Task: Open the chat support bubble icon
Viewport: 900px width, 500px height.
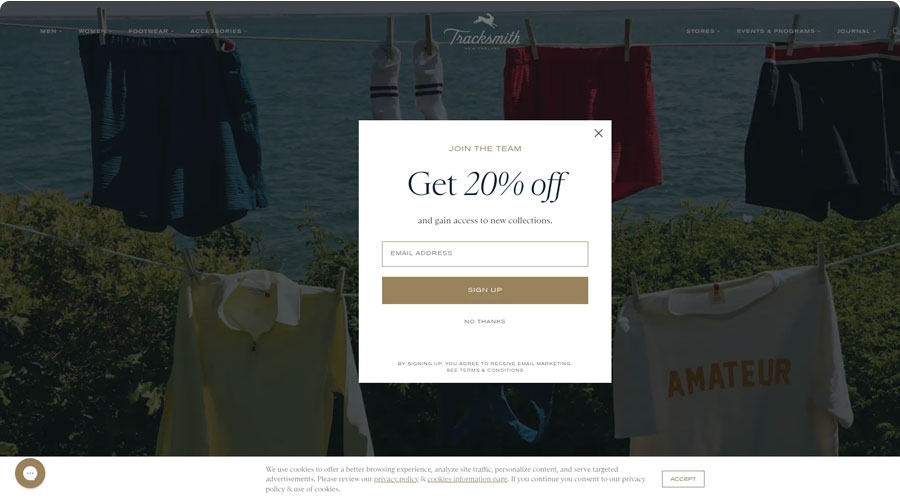Action: [30, 474]
